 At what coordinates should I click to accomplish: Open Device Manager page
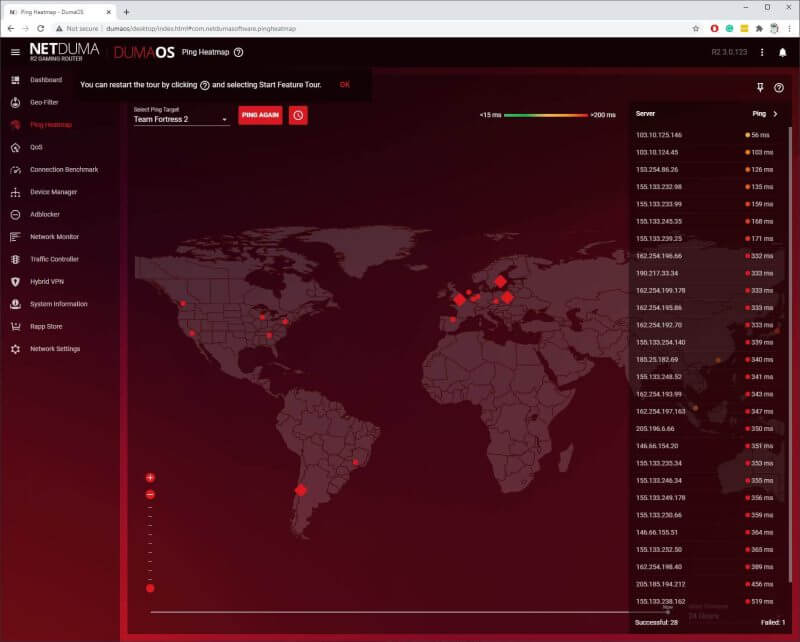54,192
